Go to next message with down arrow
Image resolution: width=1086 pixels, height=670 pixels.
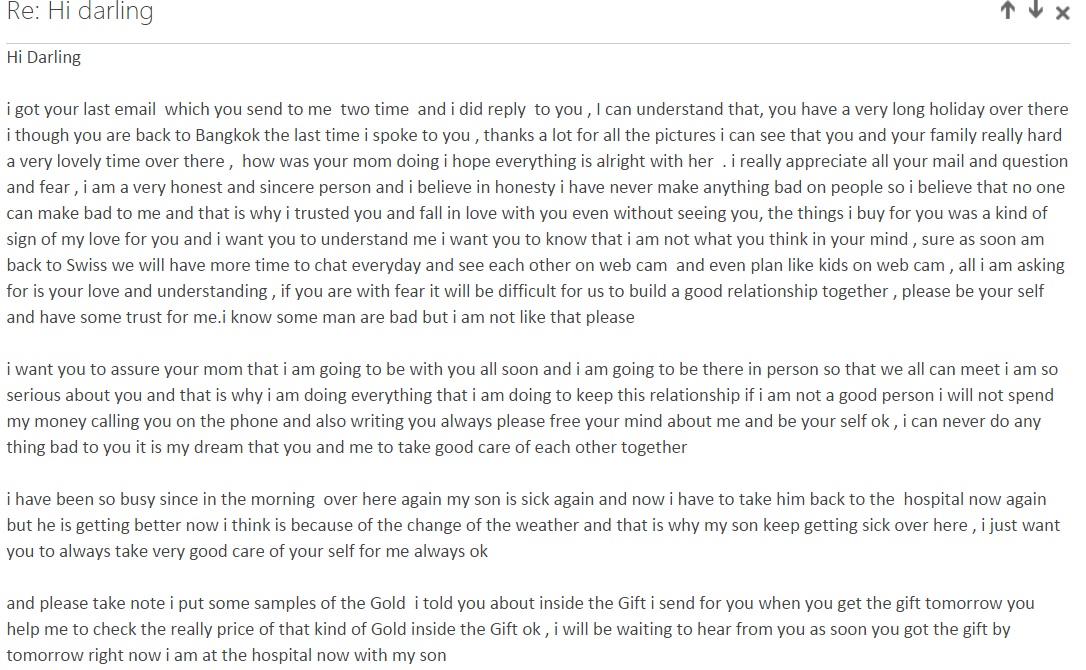coord(1035,10)
